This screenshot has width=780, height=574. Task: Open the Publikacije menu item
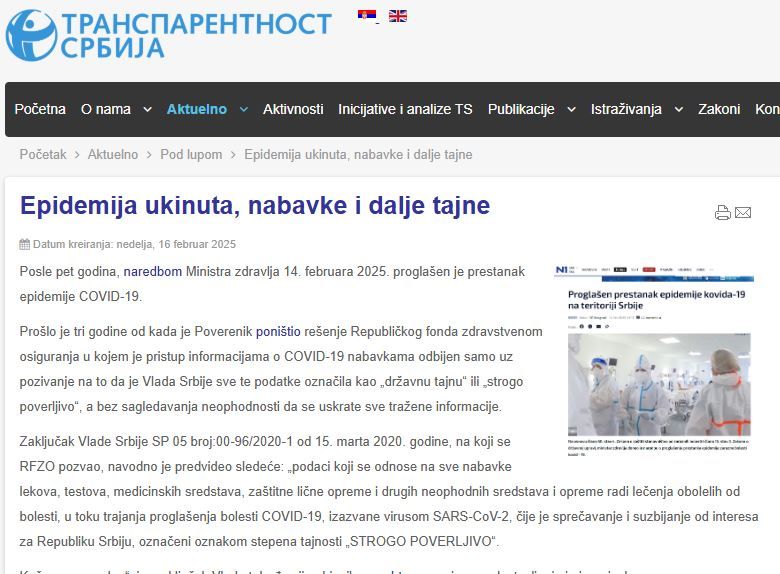coord(521,109)
